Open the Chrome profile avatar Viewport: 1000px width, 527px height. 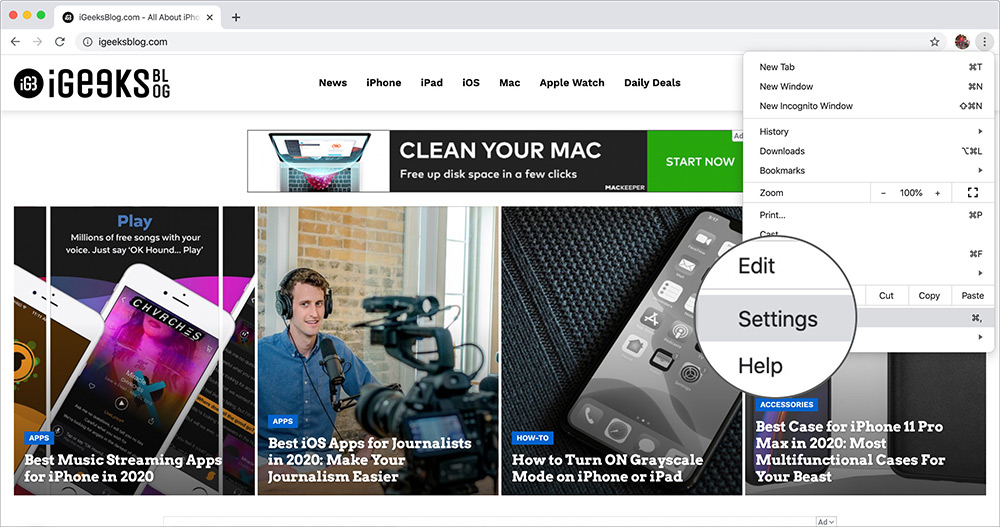pos(961,42)
